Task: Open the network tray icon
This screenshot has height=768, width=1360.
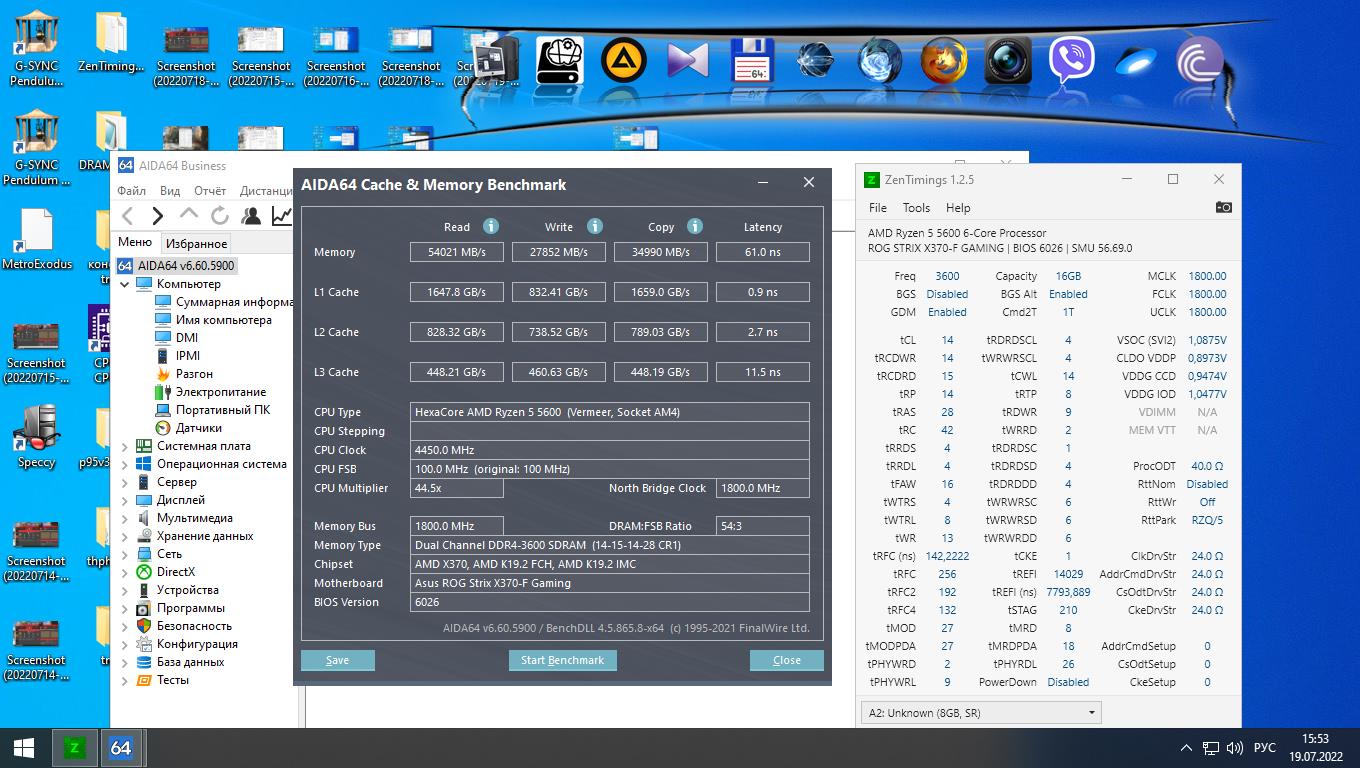Action: (1210, 748)
